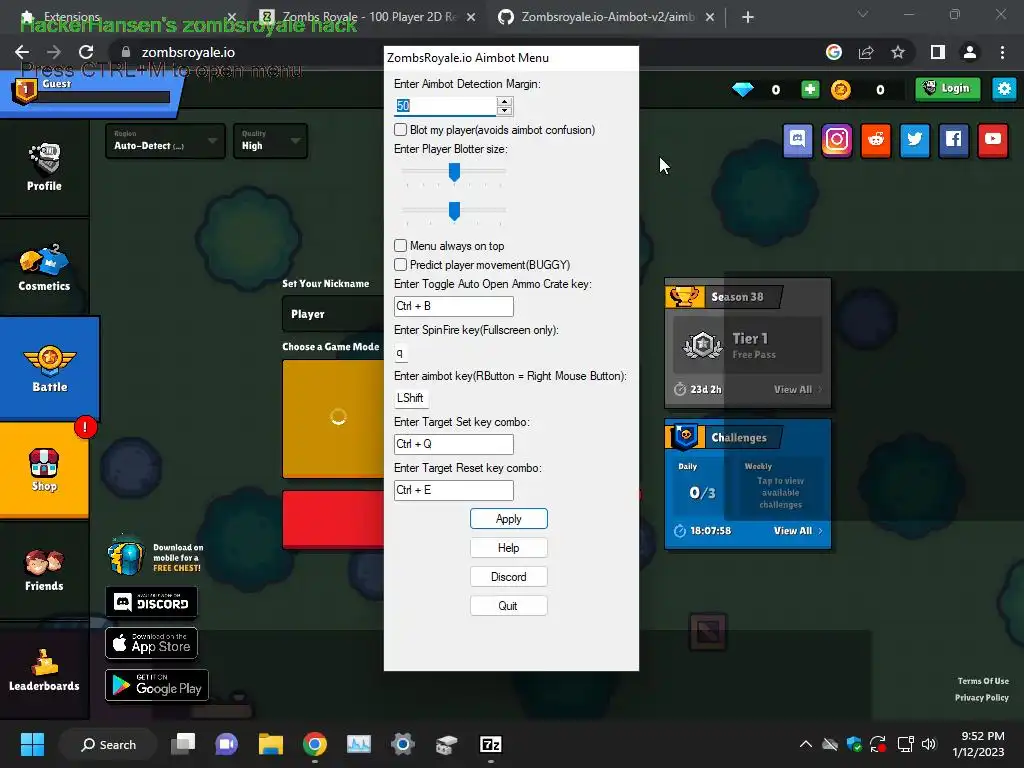Decrease Aimbot Detection Margin with down arrow
The width and height of the screenshot is (1024, 768).
click(504, 110)
